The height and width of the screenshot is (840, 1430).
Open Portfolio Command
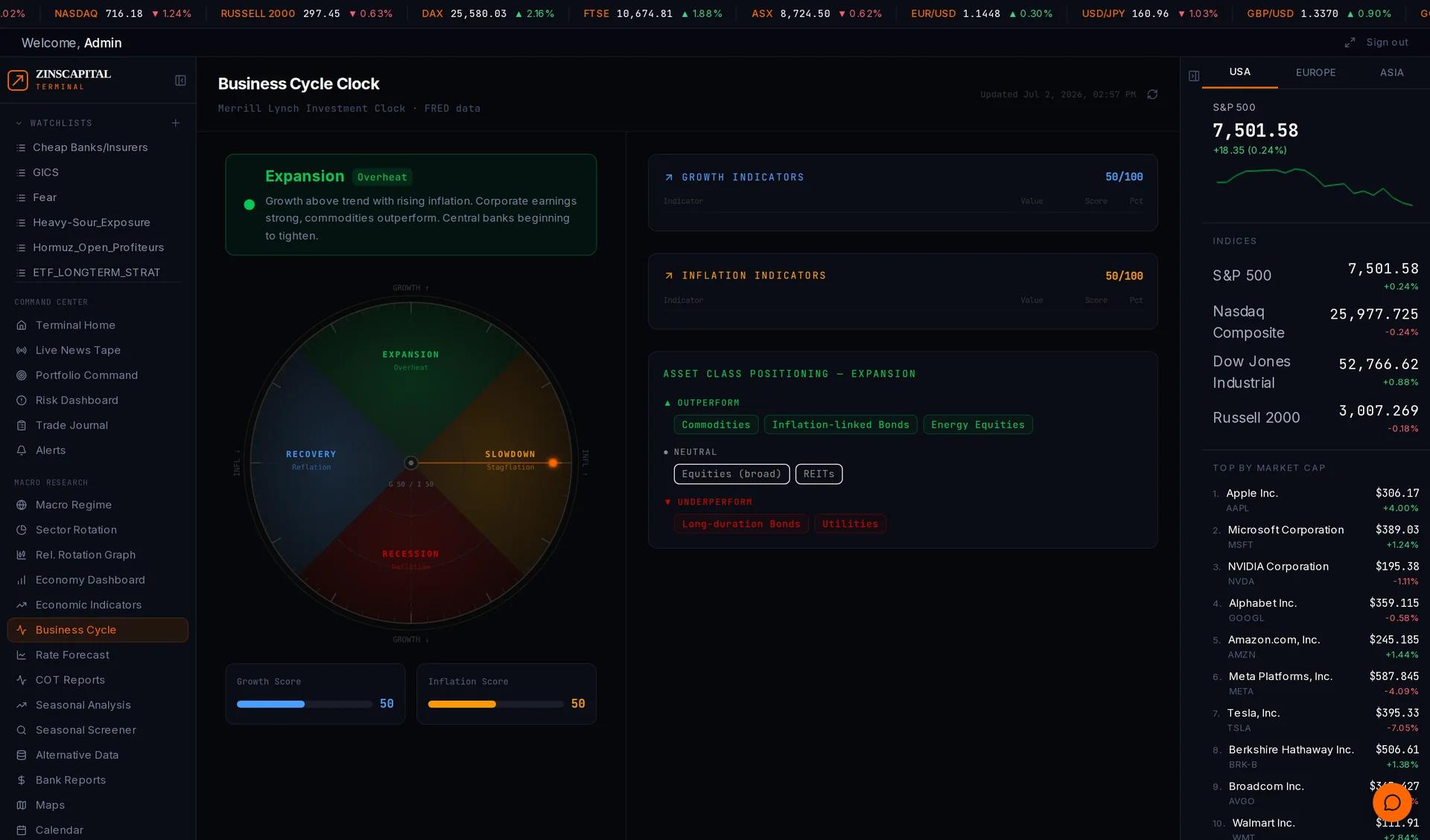(98, 375)
